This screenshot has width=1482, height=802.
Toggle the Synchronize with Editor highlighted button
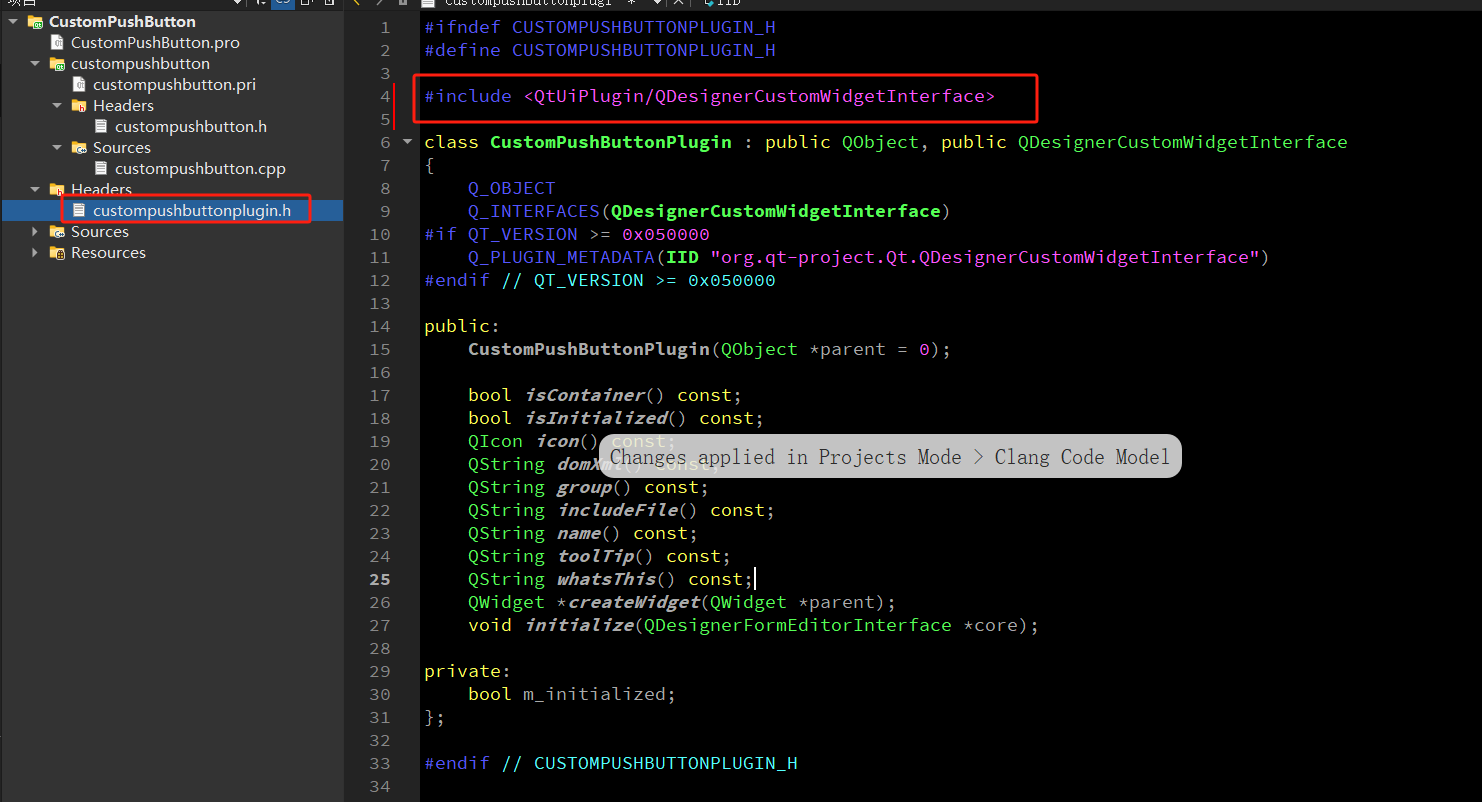tap(283, 4)
